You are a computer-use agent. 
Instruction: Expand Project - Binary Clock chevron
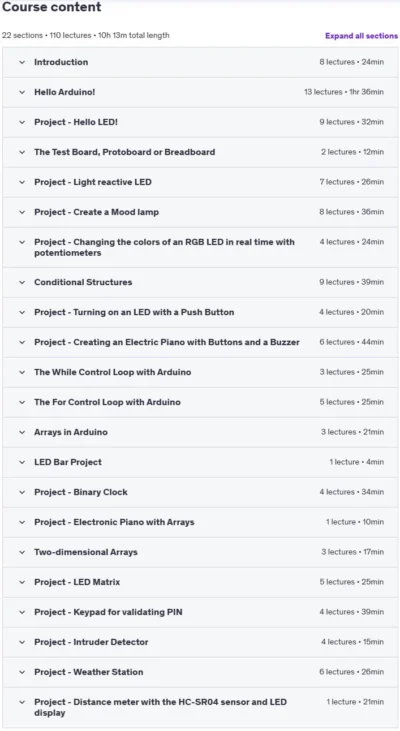coord(22,492)
